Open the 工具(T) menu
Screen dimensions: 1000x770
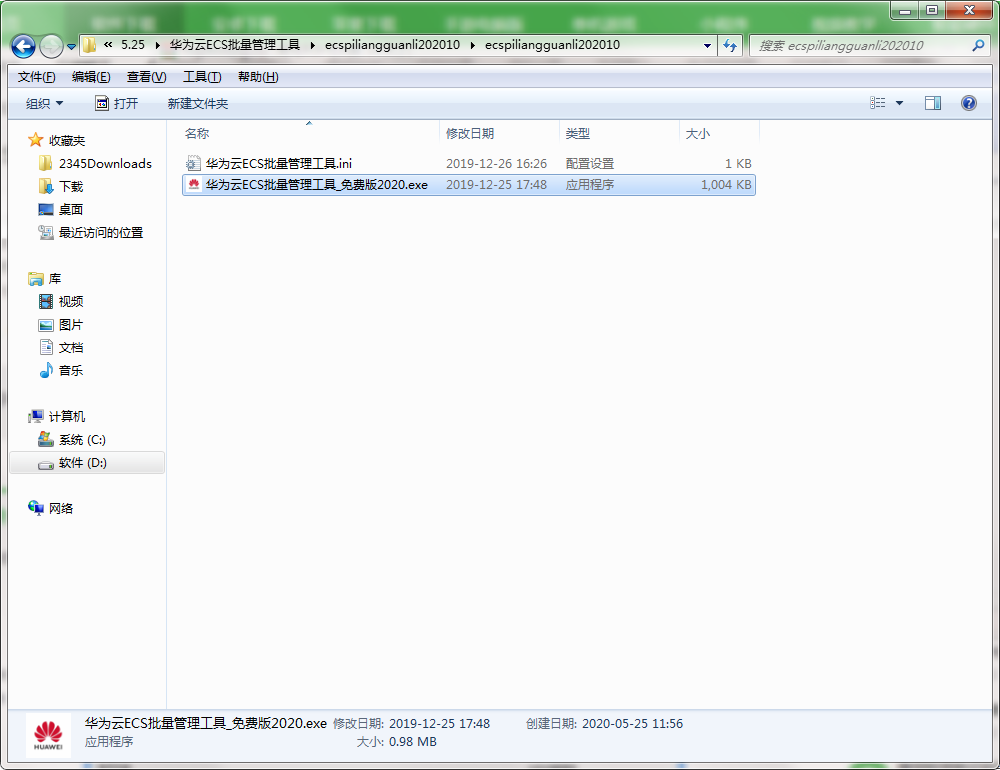point(202,77)
